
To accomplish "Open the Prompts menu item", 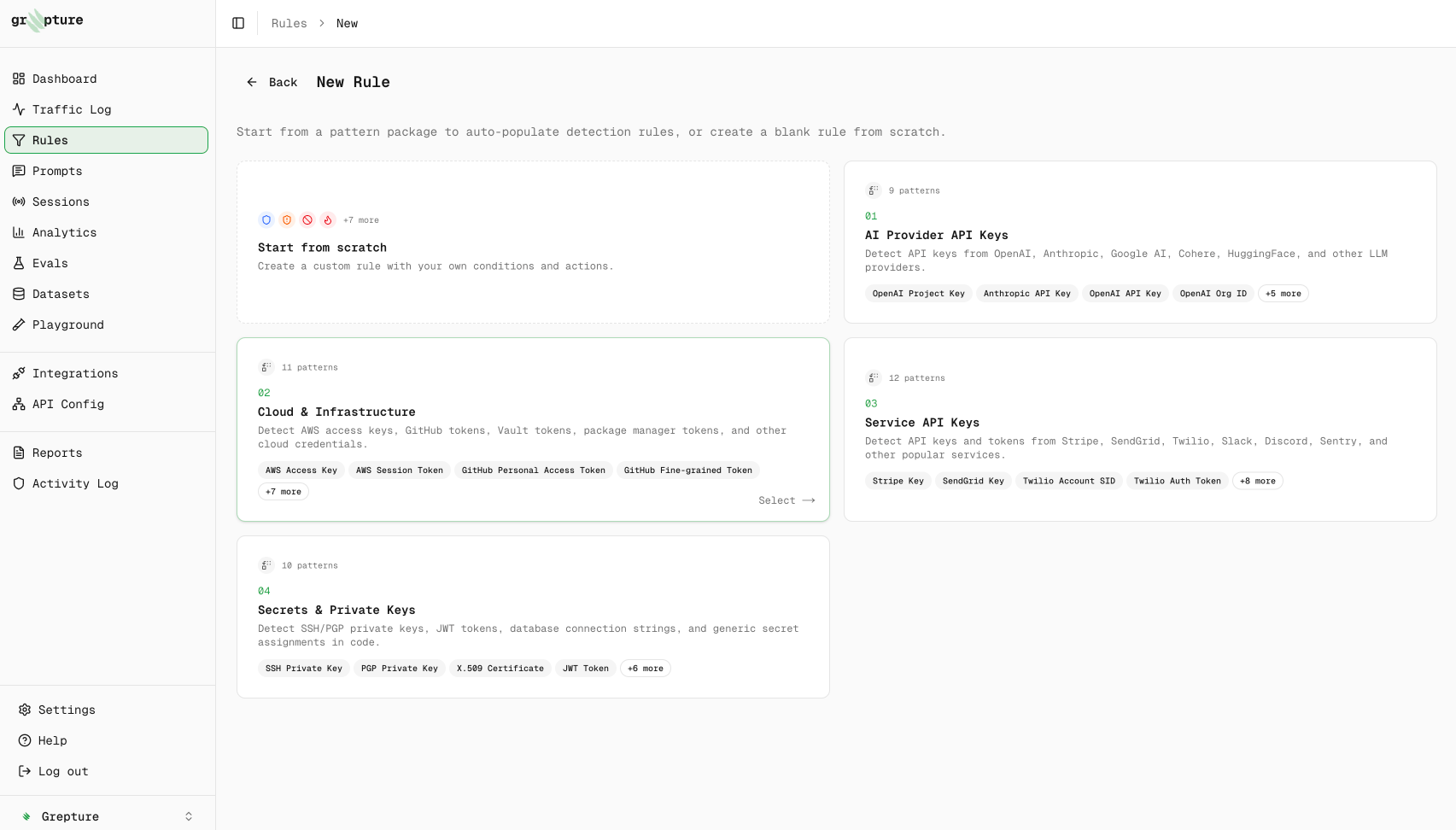I will (x=57, y=171).
